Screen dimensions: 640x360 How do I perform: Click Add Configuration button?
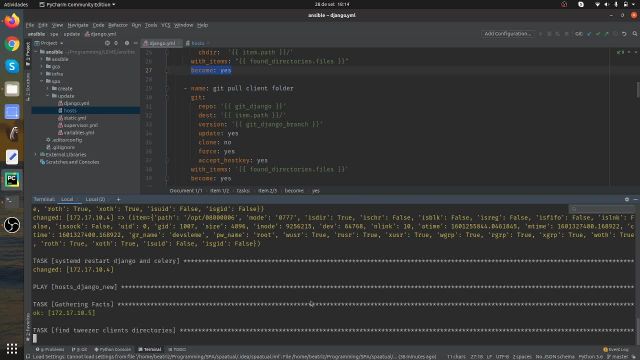click(x=508, y=34)
